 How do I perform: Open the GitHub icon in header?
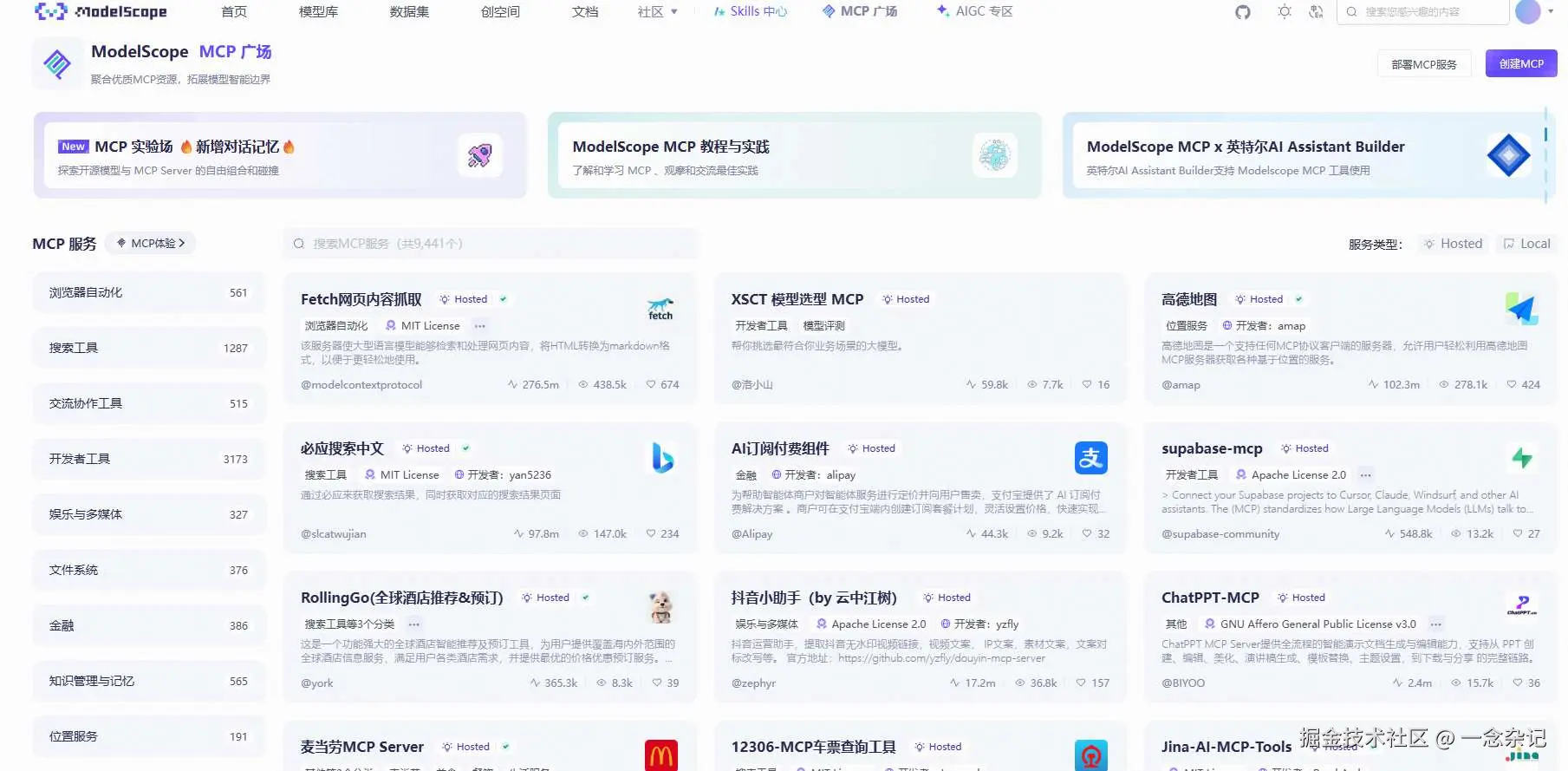click(x=1243, y=12)
